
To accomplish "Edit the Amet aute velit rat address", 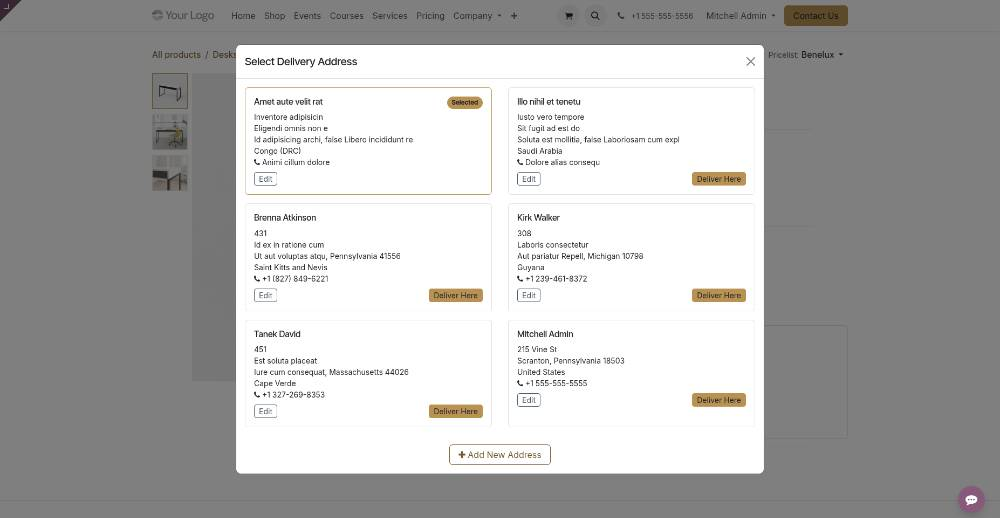I will pyautogui.click(x=265, y=179).
